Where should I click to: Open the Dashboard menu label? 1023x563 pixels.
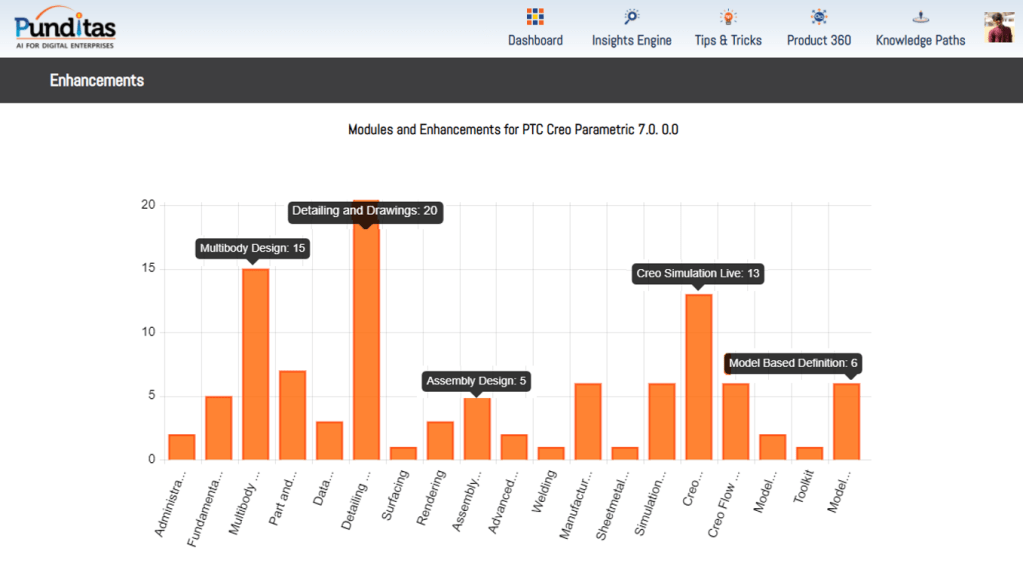point(535,41)
